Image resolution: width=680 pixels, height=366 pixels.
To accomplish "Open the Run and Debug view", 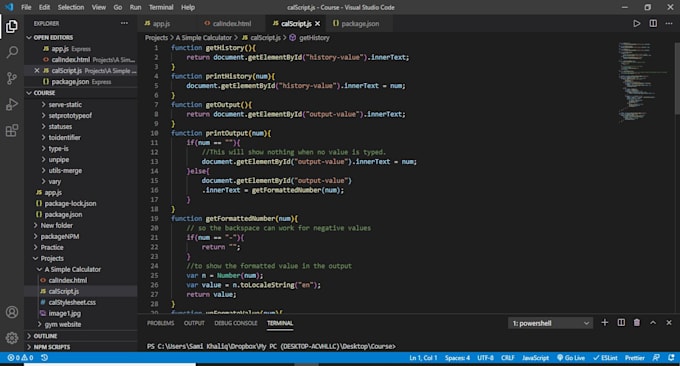I will tap(12, 105).
